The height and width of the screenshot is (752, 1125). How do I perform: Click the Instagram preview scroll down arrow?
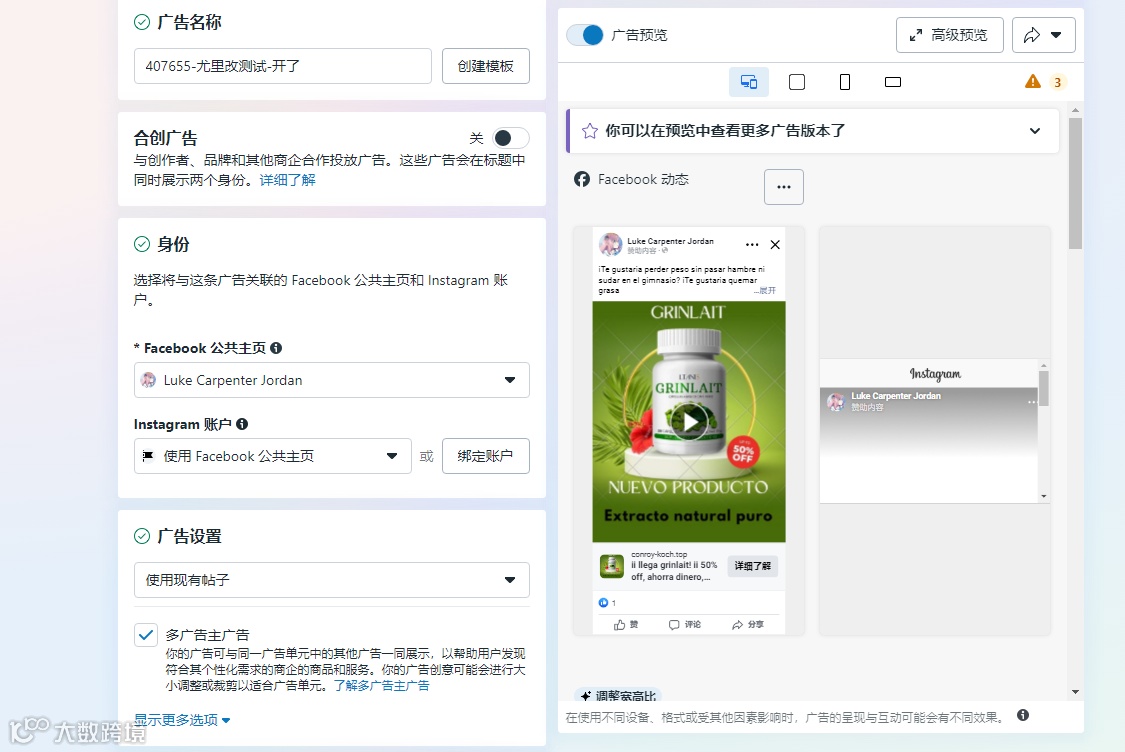point(1044,497)
